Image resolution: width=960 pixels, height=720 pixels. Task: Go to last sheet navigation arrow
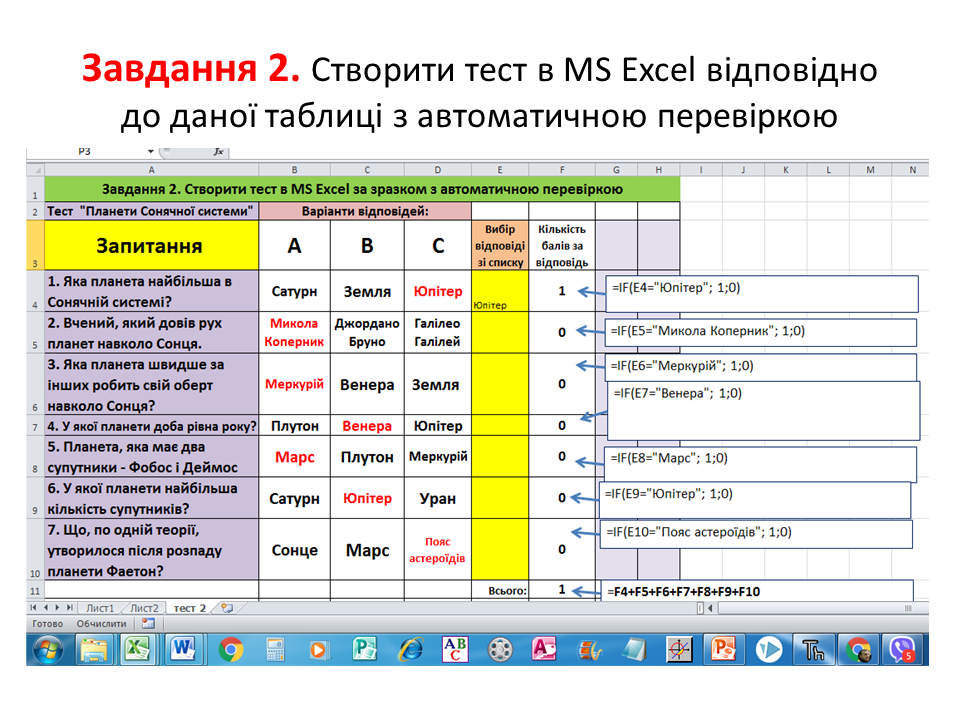(70, 608)
